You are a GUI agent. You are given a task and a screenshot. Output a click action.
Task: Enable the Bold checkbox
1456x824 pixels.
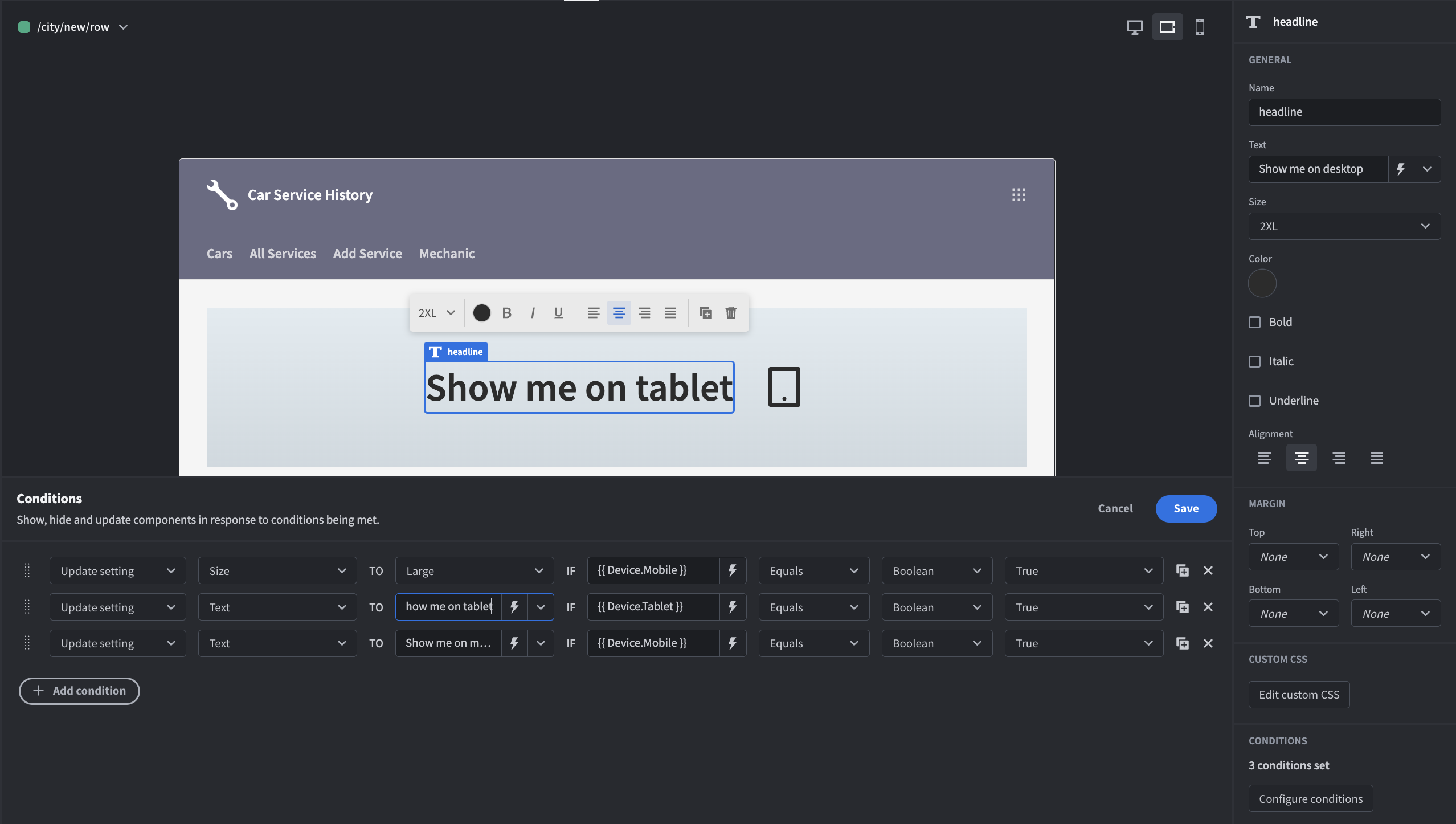[x=1254, y=323]
